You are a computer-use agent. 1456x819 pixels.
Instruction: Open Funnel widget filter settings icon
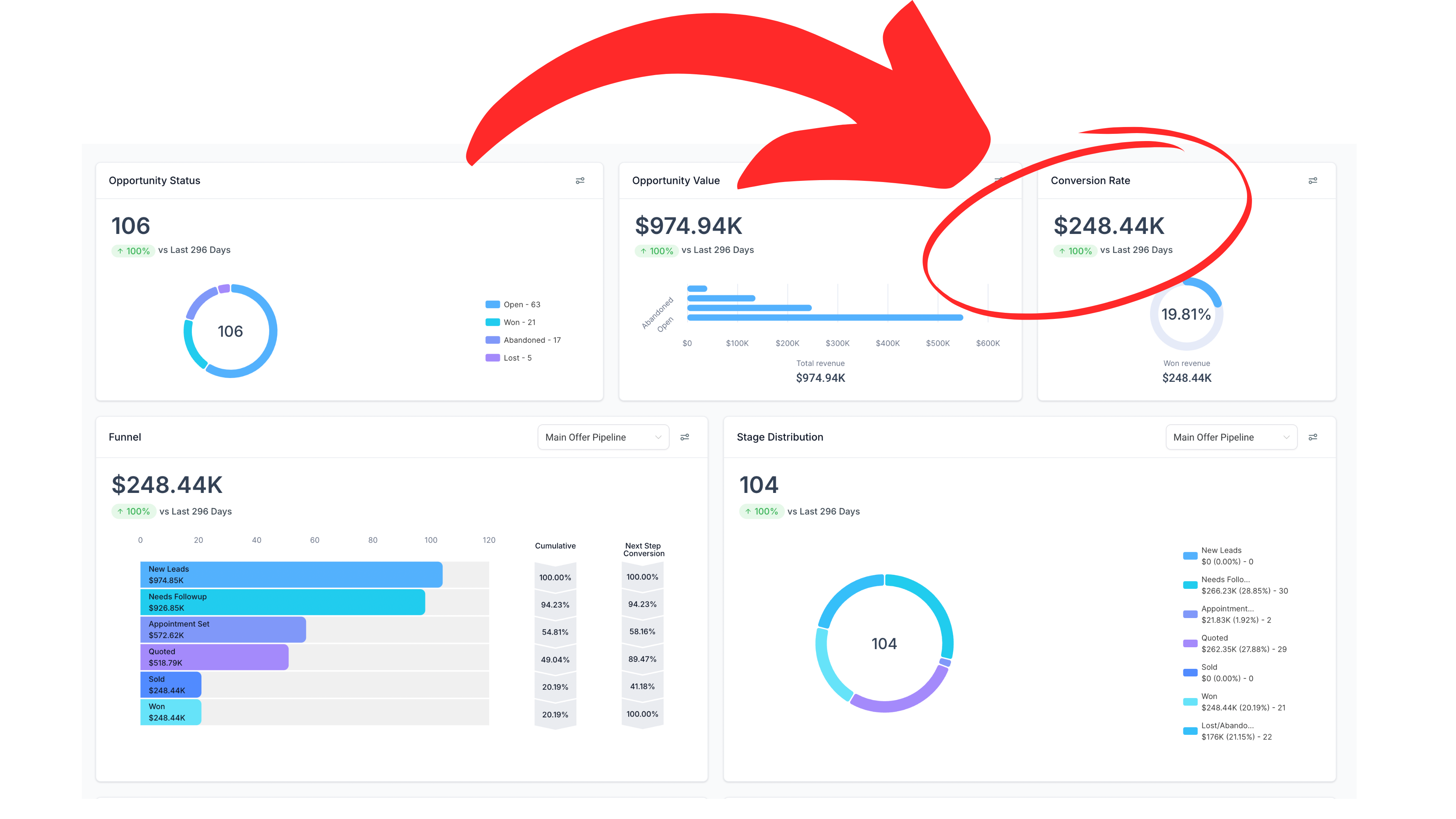(684, 437)
